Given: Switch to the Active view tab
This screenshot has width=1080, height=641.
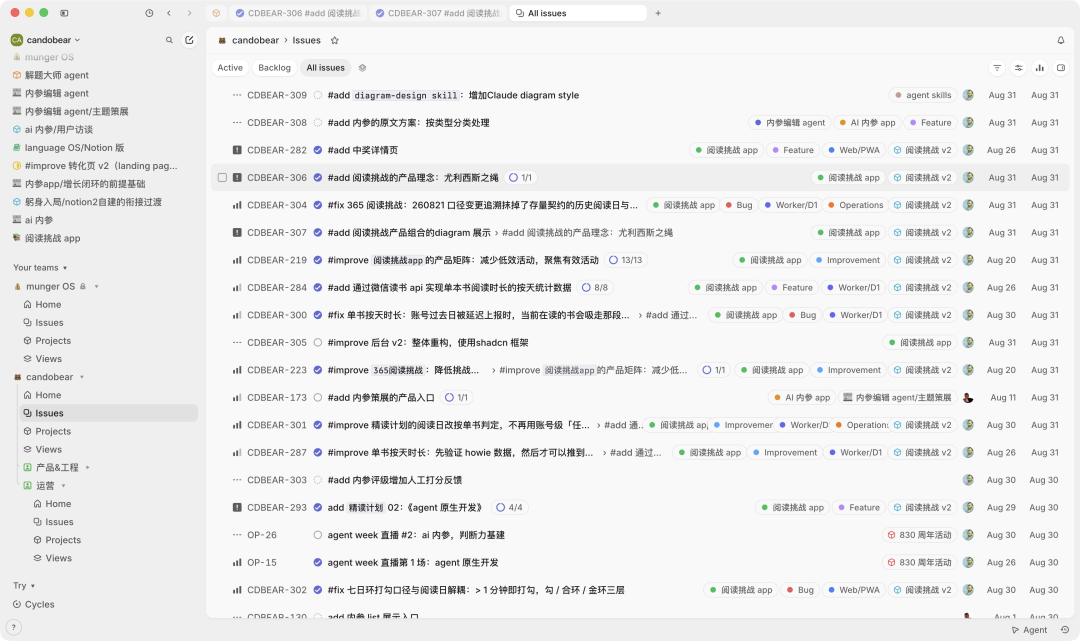Looking at the screenshot, I should [230, 67].
